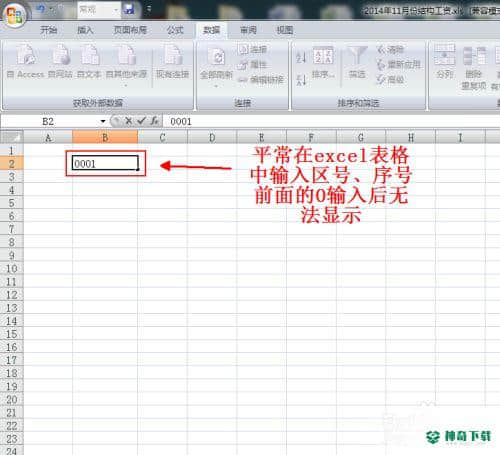Click the Insert Function fx button
500x455 pixels.
154,121
